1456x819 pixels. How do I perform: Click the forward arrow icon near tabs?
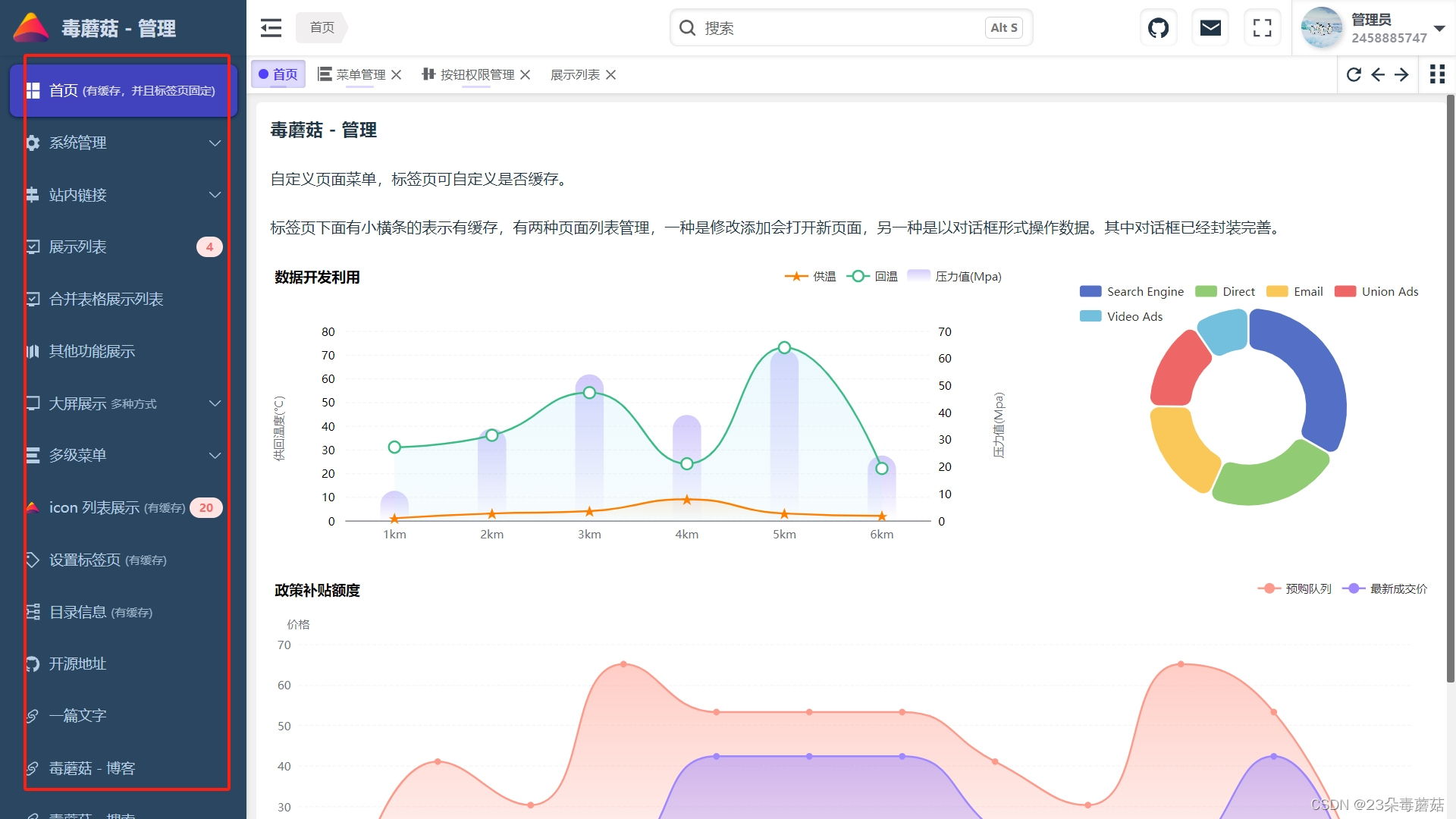(1401, 74)
